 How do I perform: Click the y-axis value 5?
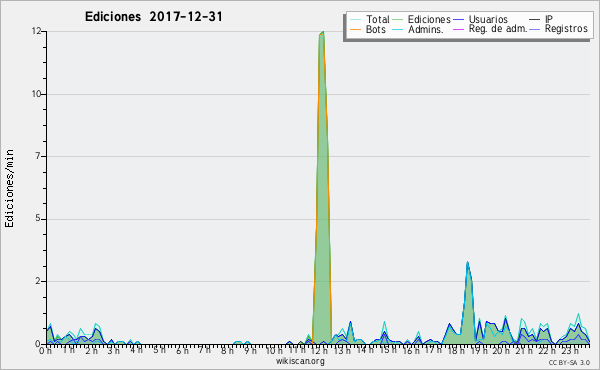coord(38,219)
